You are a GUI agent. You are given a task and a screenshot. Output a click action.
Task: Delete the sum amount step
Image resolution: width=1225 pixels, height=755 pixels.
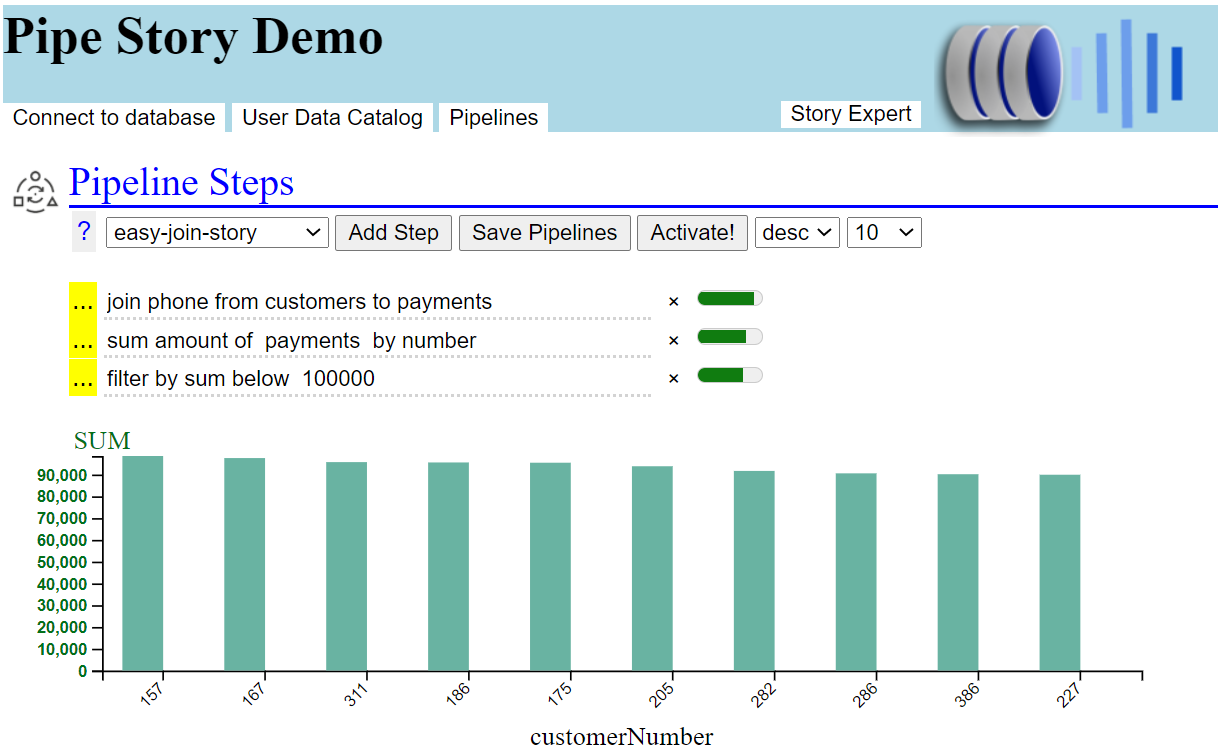pos(673,340)
